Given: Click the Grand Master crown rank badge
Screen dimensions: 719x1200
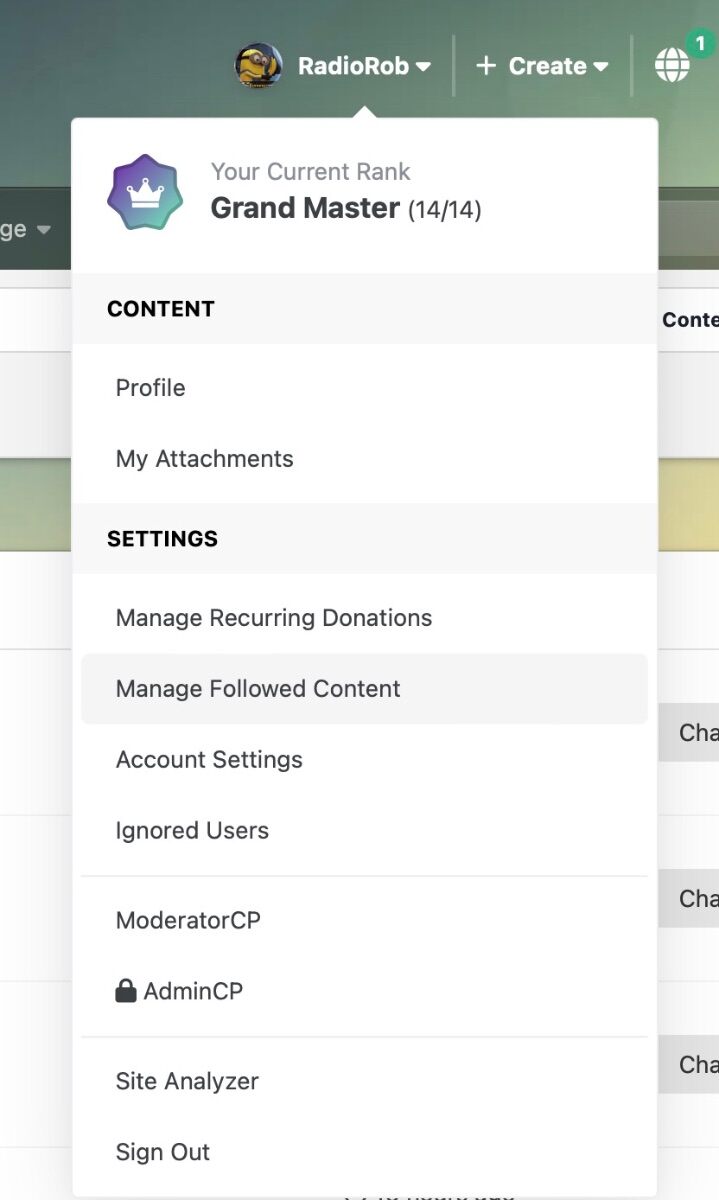Looking at the screenshot, I should click(x=145, y=192).
